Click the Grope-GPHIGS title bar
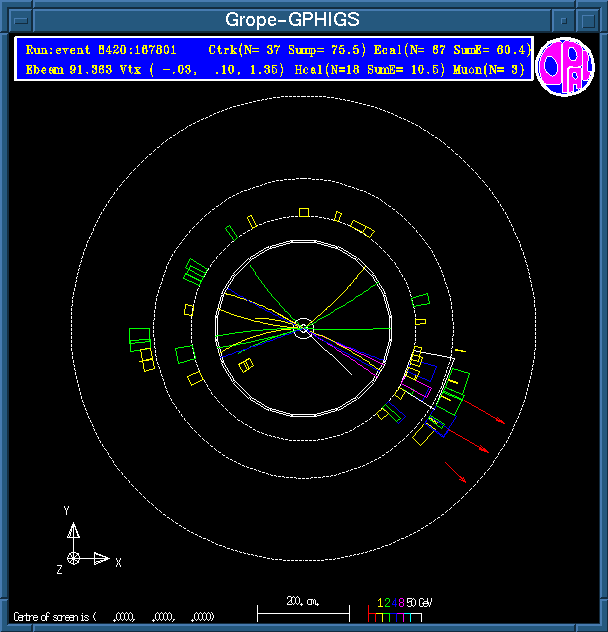608x632 pixels. click(x=292, y=19)
